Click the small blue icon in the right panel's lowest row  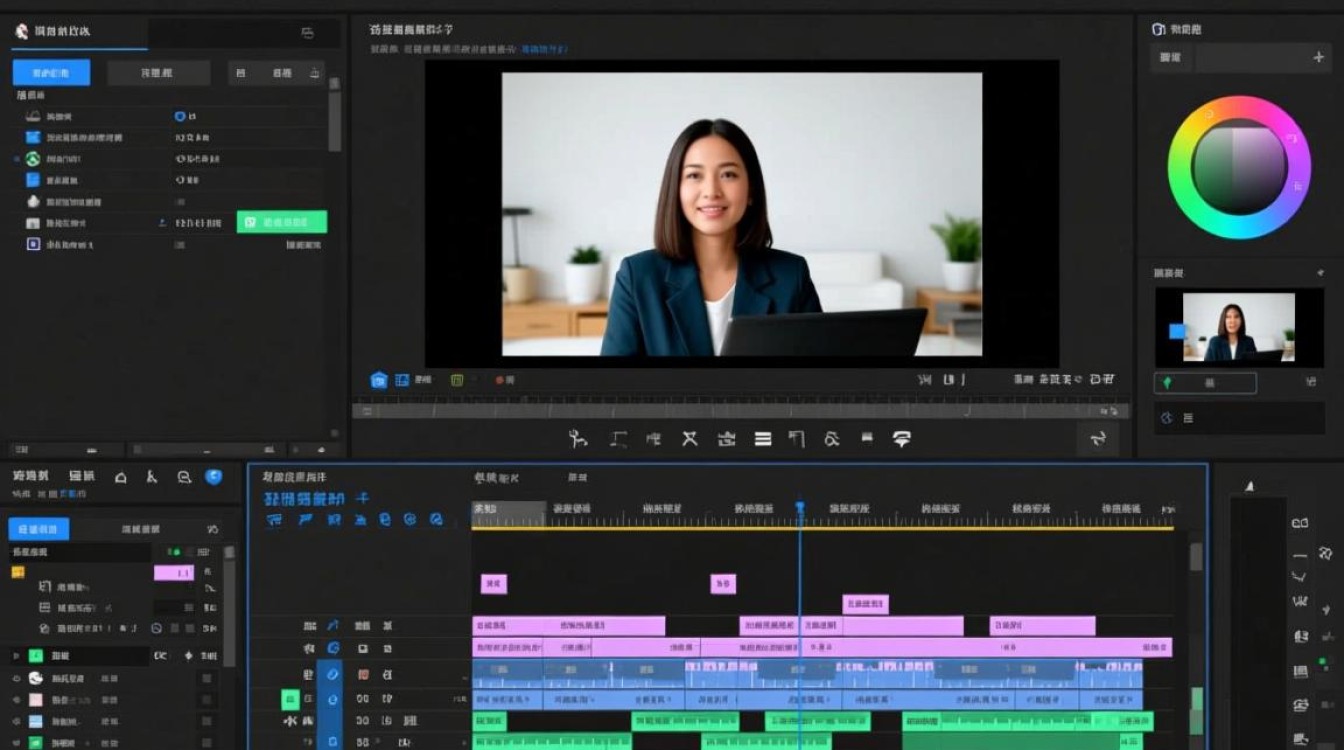(x=1166, y=418)
